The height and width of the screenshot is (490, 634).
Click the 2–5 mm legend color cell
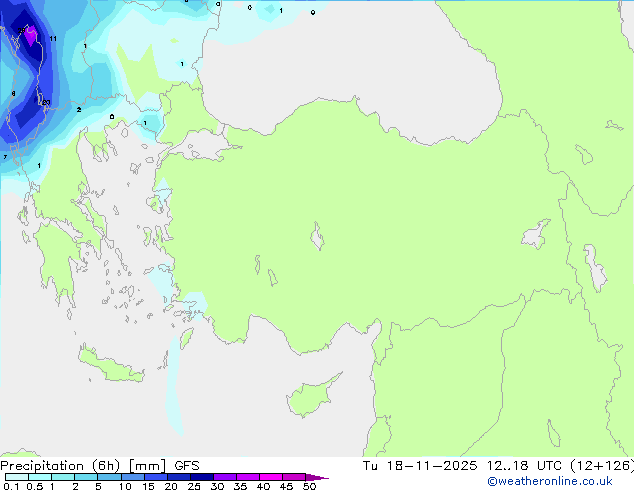point(86,477)
